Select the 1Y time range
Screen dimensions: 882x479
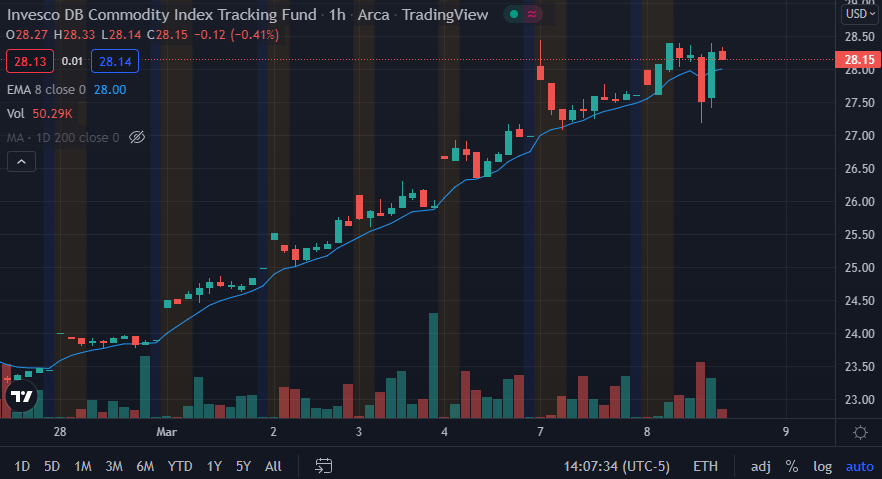pos(214,466)
